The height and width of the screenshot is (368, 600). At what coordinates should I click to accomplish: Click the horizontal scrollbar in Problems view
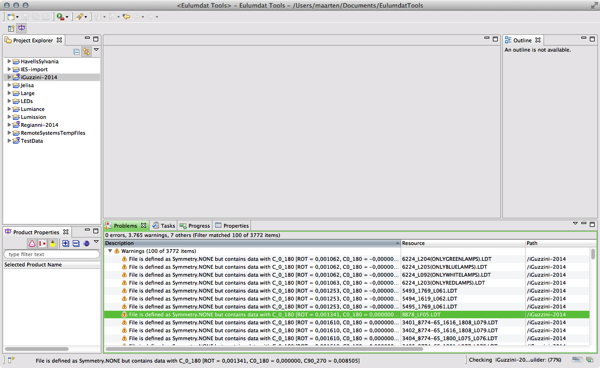[264, 348]
